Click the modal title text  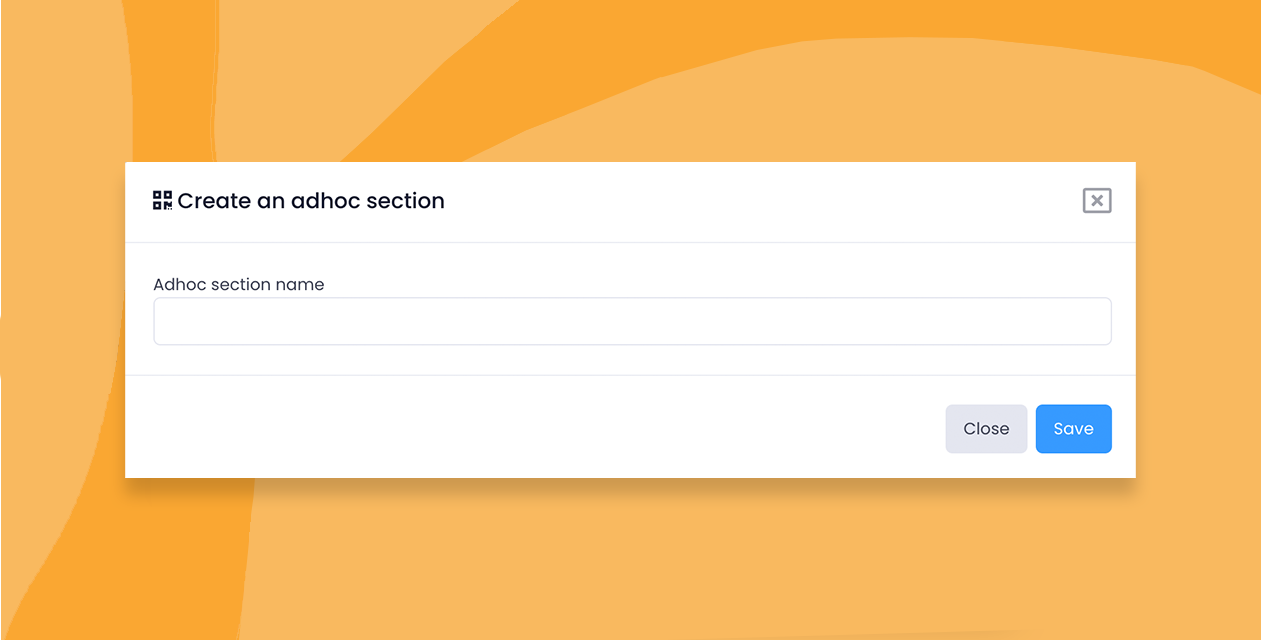311,201
